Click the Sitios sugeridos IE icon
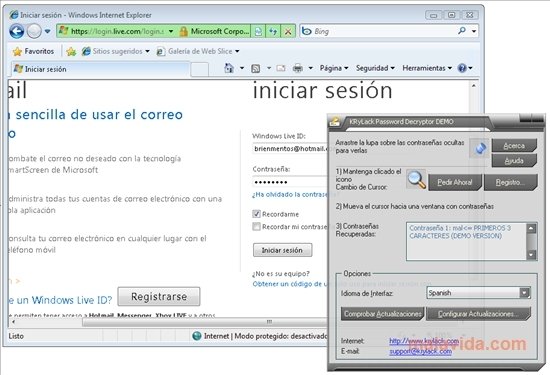The width and height of the screenshot is (550, 375). click(86, 52)
